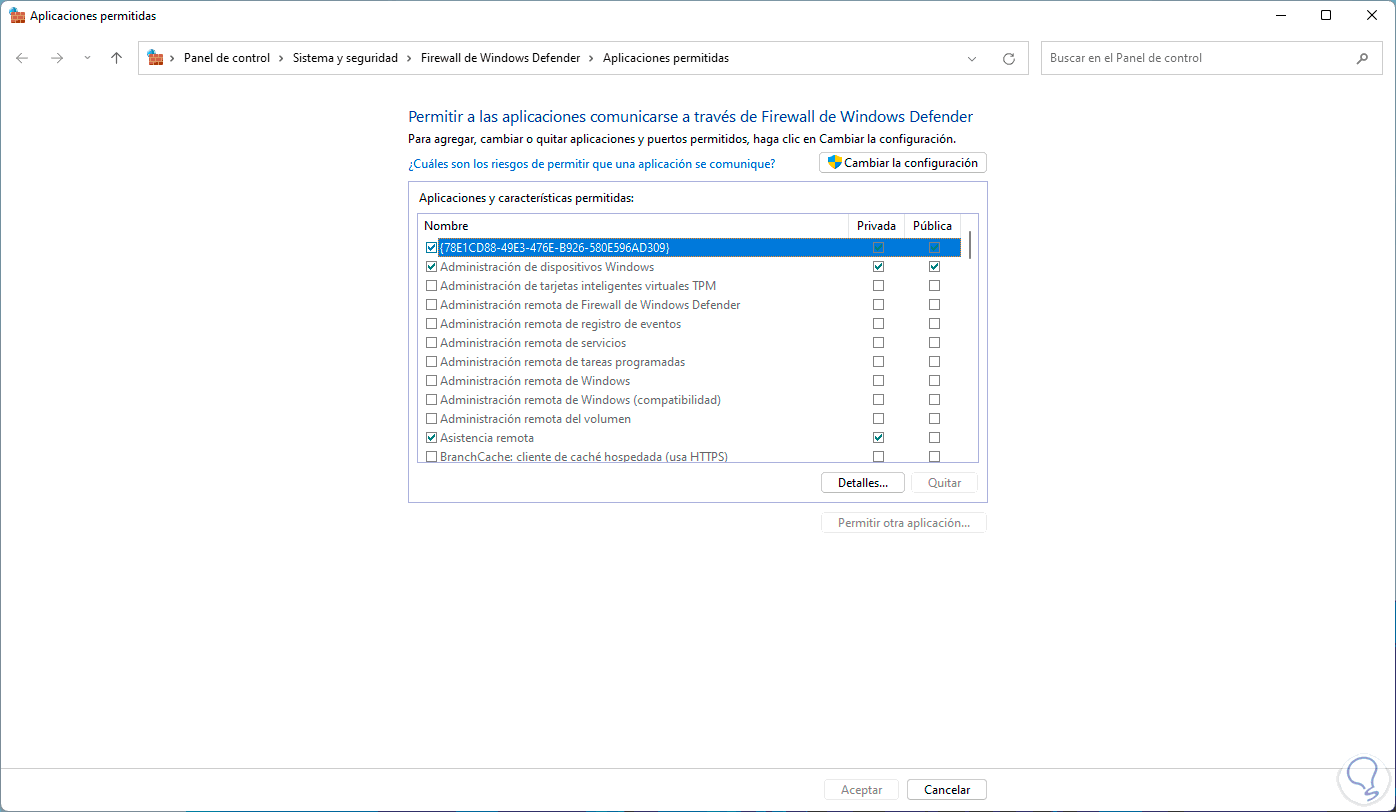The width and height of the screenshot is (1396, 812).
Task: Enable Administración remota de Windows (compatibilidad) checkbox
Action: click(431, 400)
